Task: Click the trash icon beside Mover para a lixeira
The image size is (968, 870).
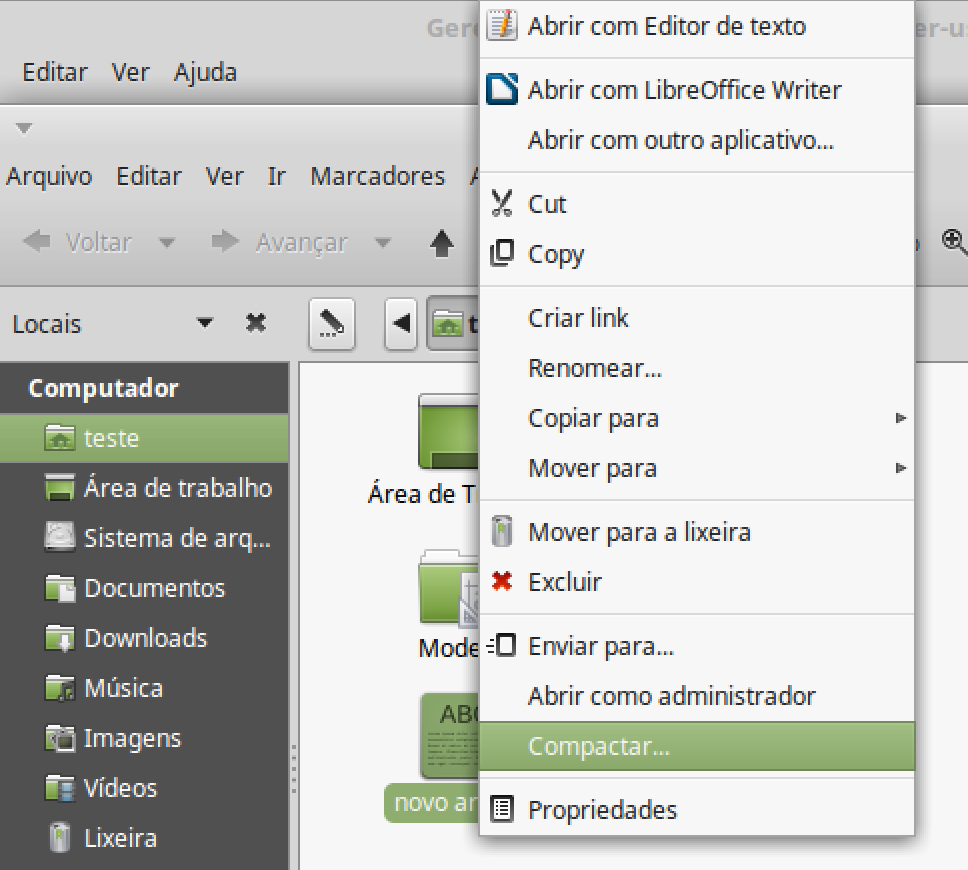Action: [502, 531]
